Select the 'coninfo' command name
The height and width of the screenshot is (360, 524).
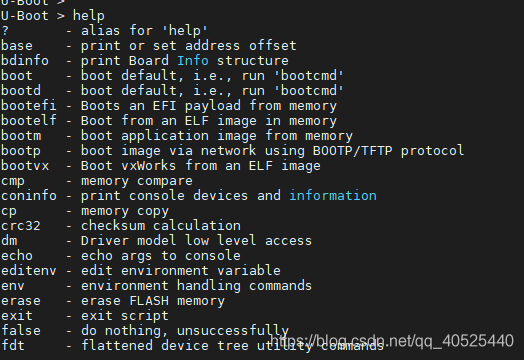point(29,196)
